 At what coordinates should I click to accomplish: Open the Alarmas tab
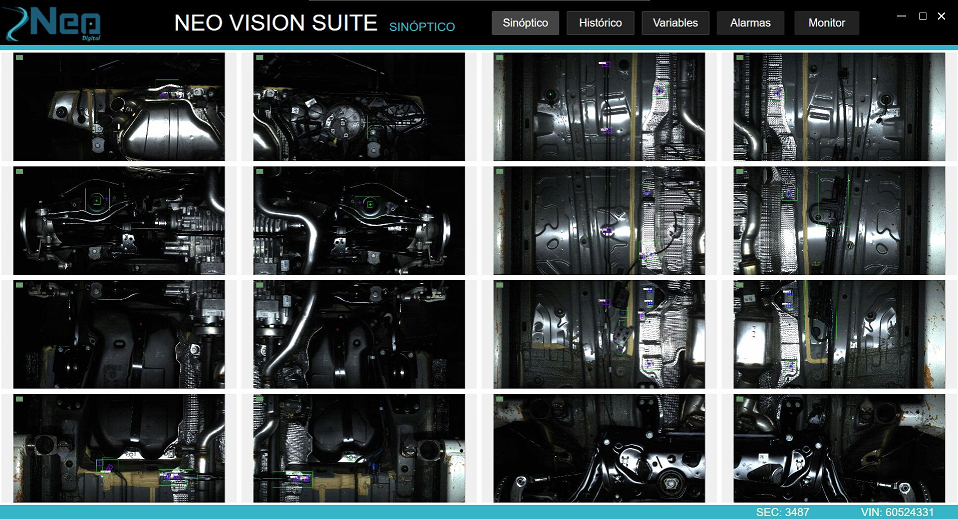click(x=750, y=23)
